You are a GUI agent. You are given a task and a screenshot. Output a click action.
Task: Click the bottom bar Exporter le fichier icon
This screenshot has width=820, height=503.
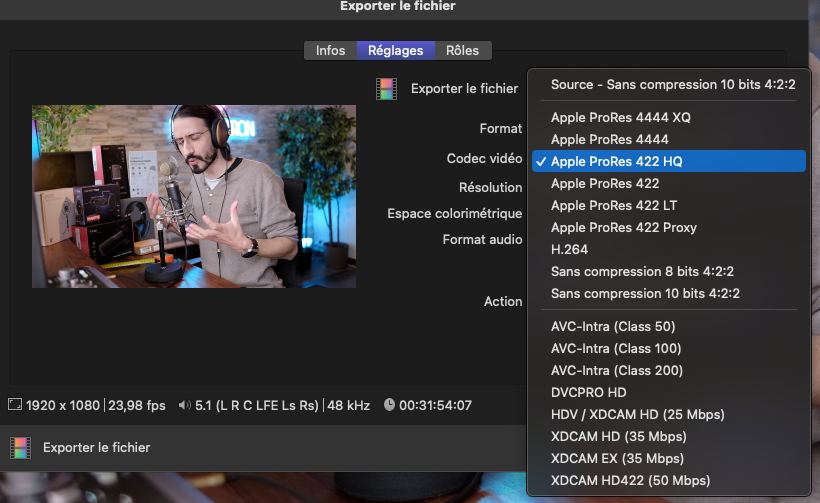tap(20, 448)
